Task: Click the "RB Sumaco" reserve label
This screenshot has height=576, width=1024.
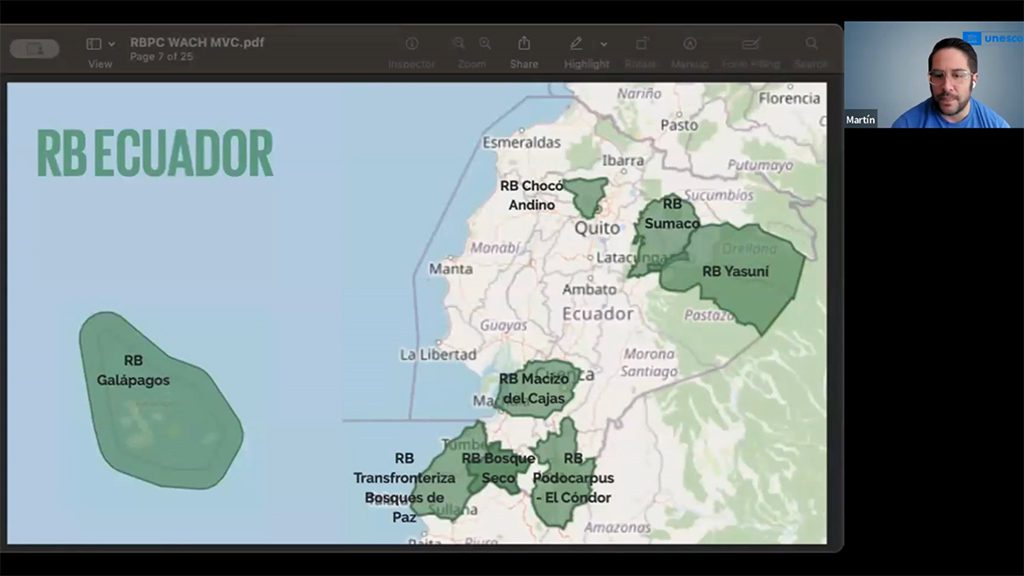Action: 672,214
